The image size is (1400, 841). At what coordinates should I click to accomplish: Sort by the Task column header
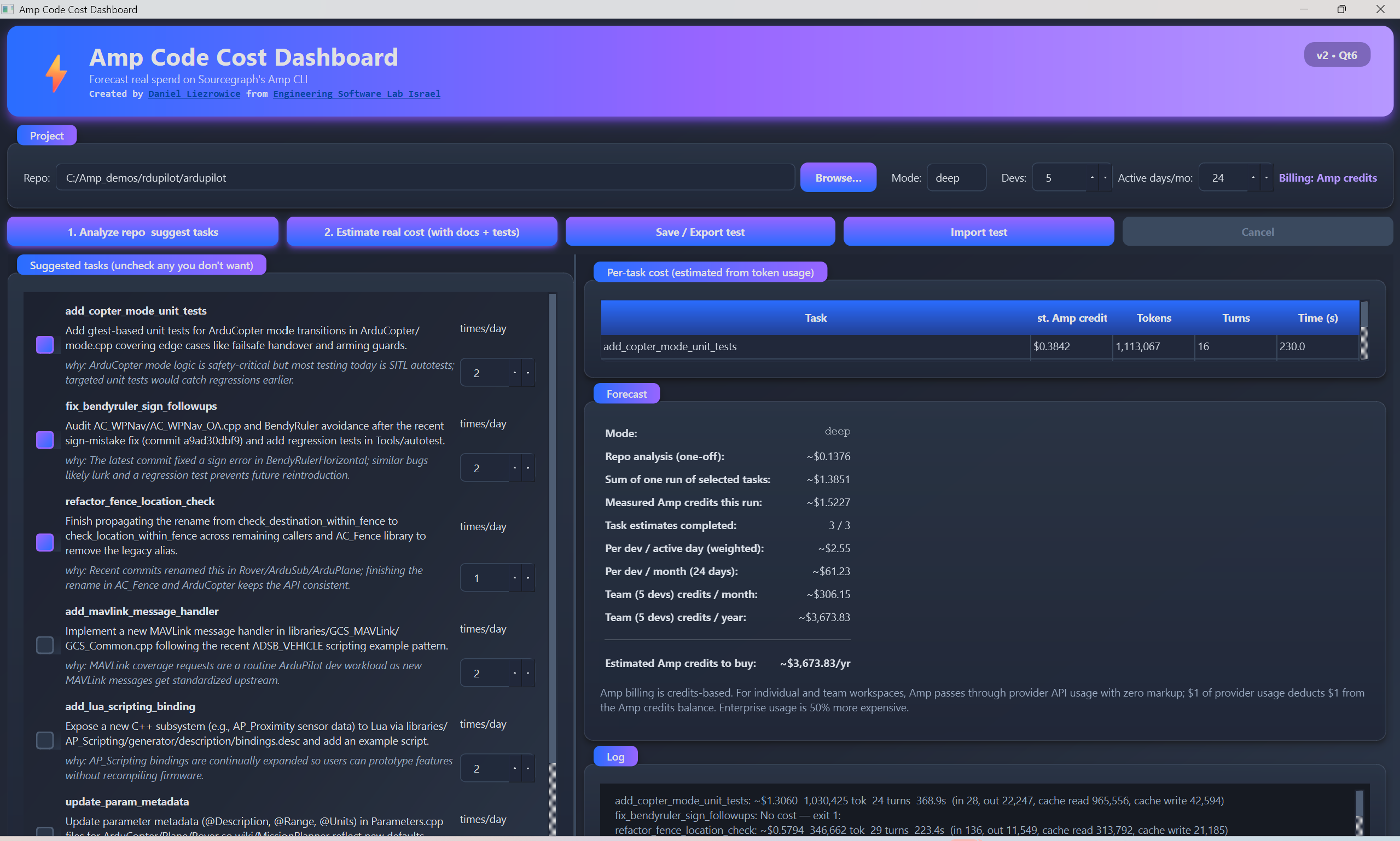click(816, 318)
